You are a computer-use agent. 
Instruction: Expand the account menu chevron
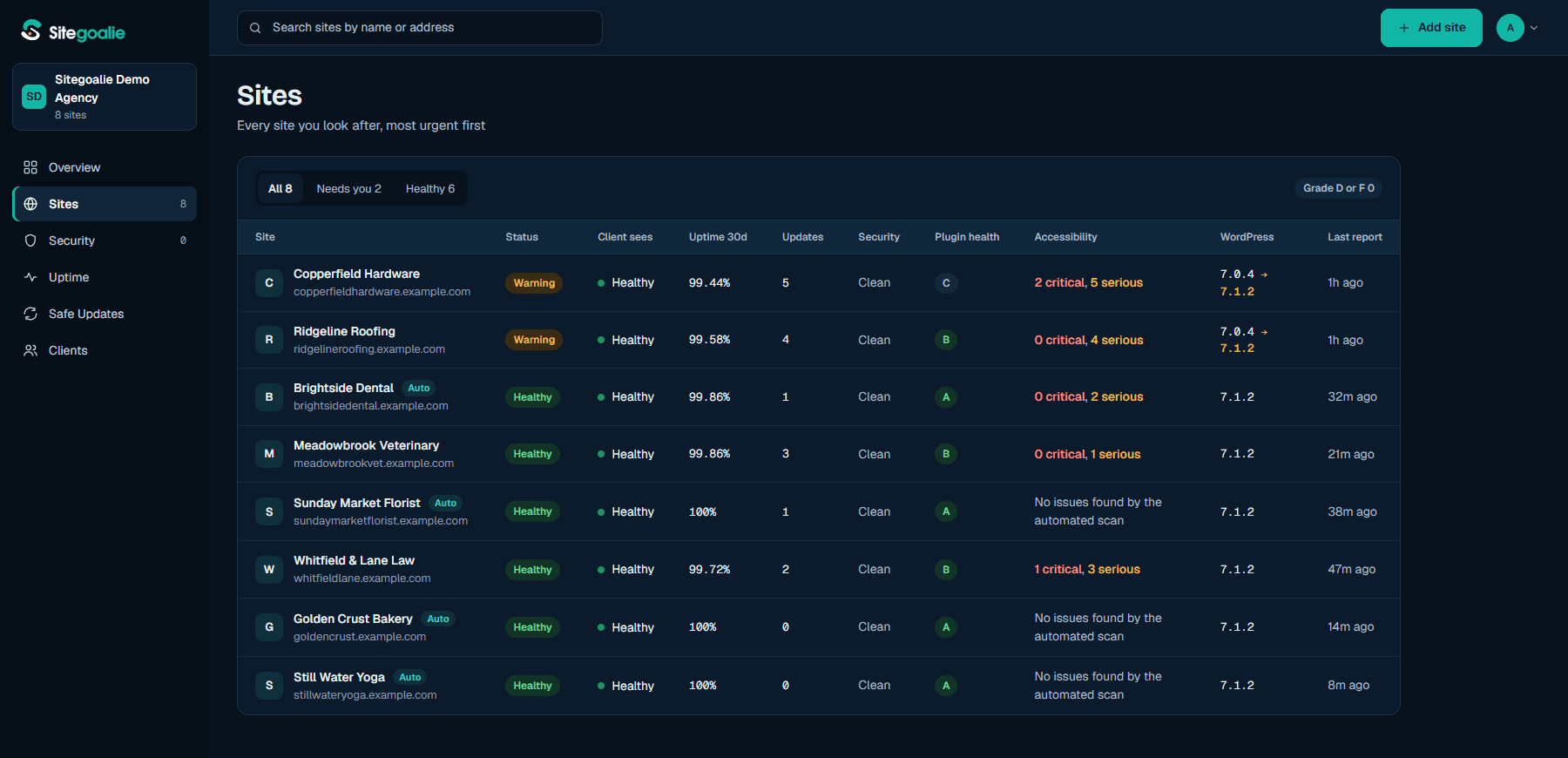(x=1534, y=28)
